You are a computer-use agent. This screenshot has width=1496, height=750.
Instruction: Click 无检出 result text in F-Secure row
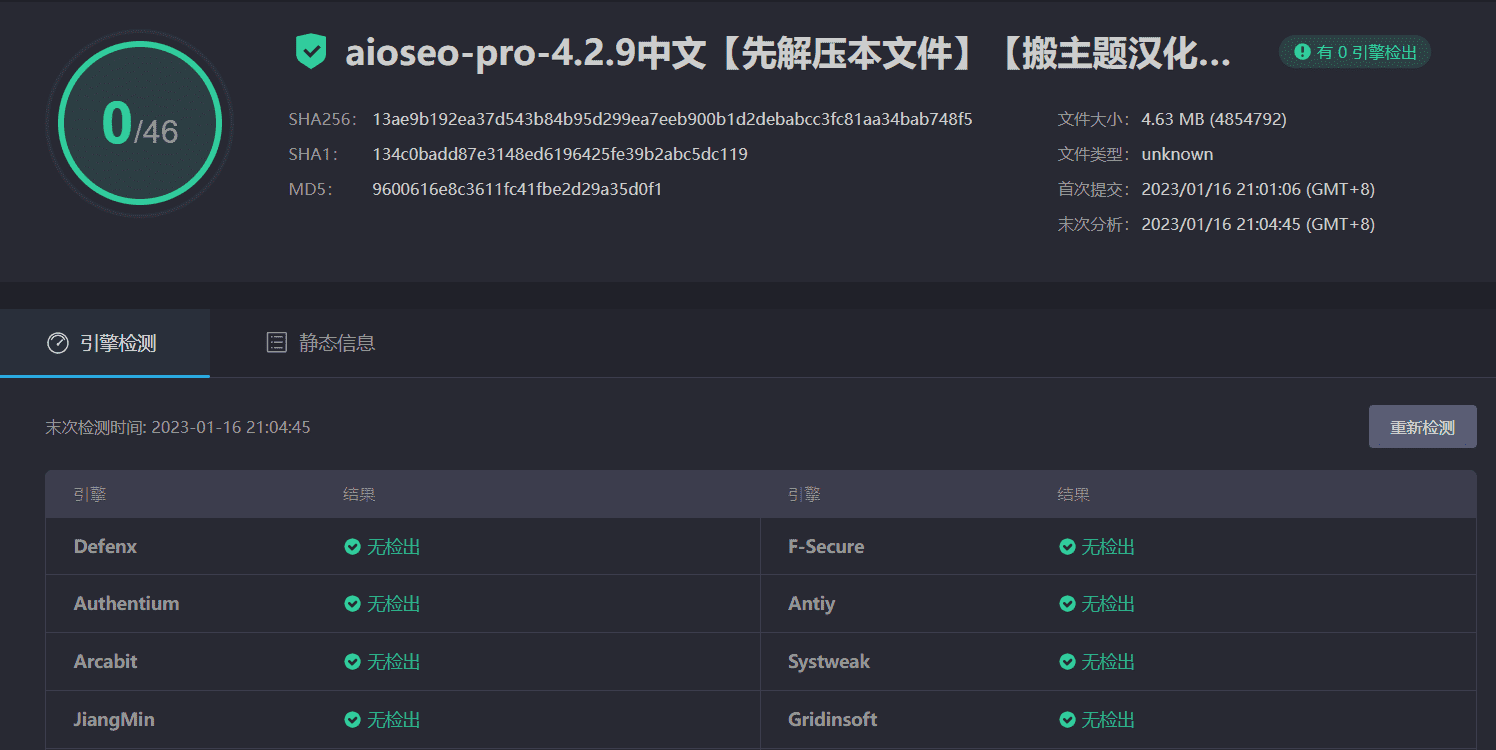click(1108, 547)
